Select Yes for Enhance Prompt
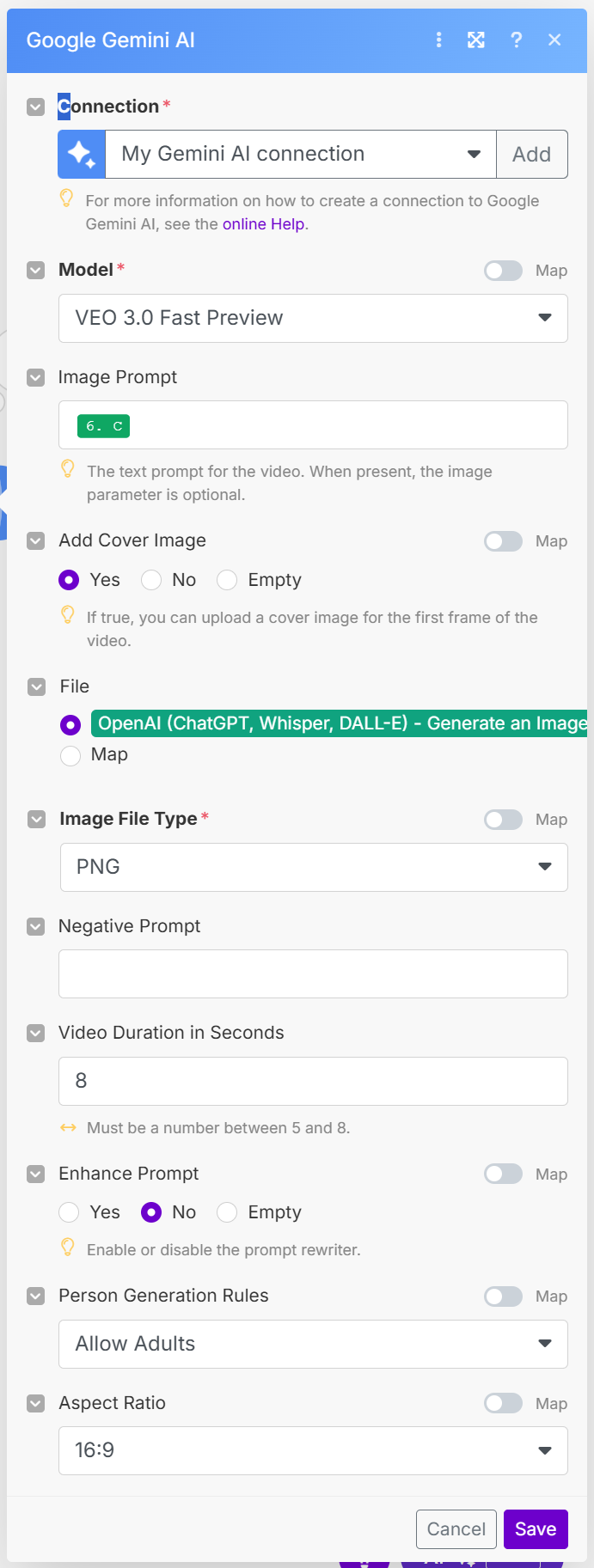Image resolution: width=594 pixels, height=1568 pixels. pyautogui.click(x=70, y=1212)
